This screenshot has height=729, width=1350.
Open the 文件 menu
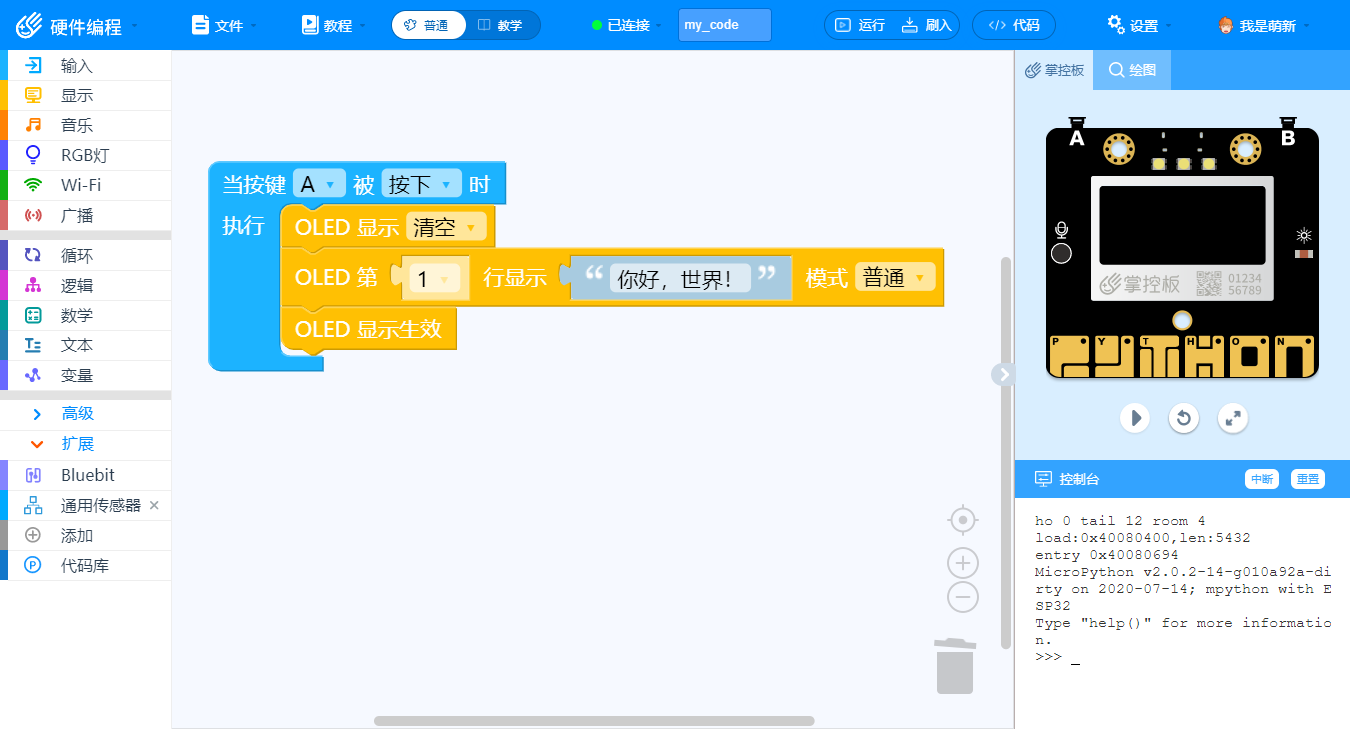click(x=224, y=25)
